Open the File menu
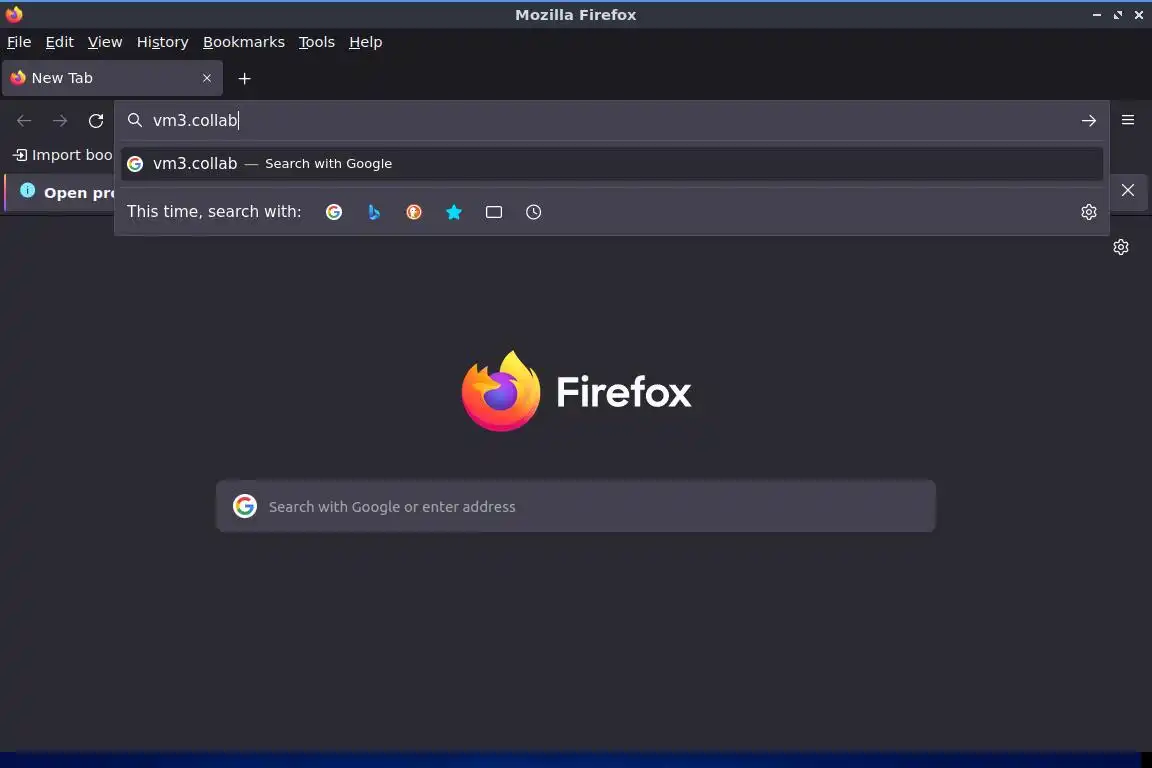Screen dimensions: 1152x768 pyautogui.click(x=19, y=42)
